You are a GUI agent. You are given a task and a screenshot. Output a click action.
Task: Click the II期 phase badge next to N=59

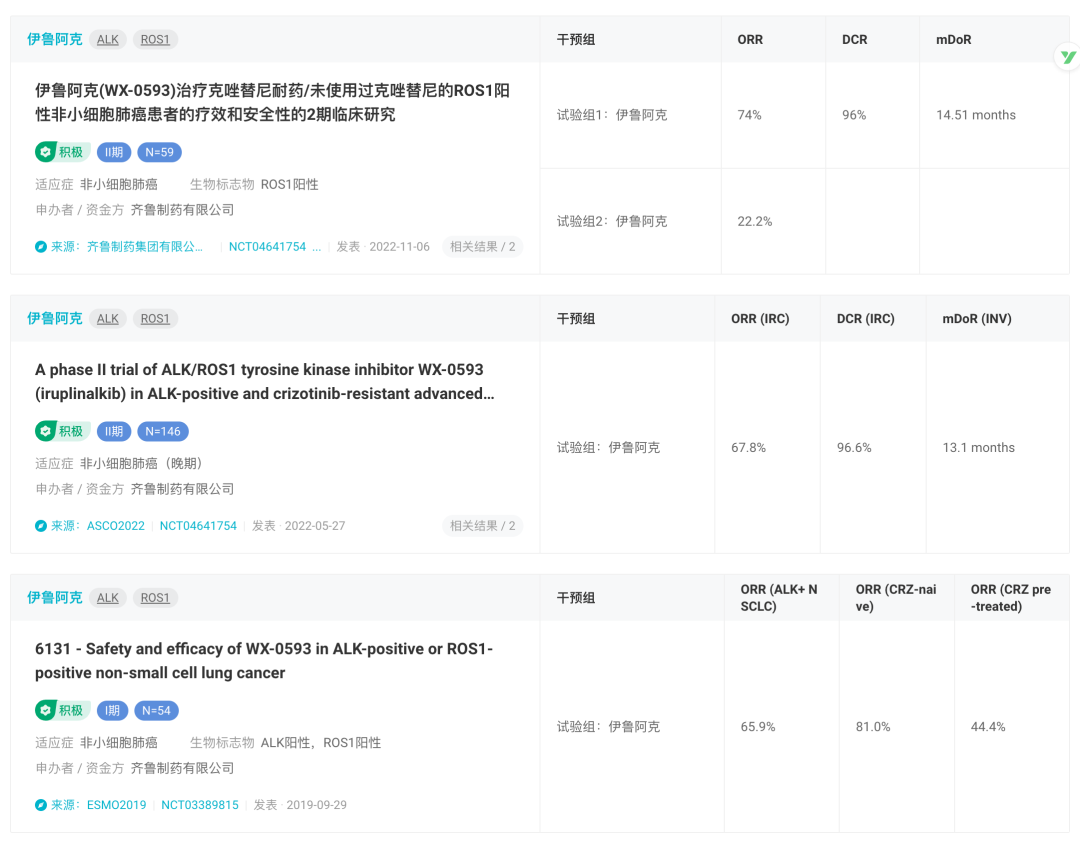point(114,152)
